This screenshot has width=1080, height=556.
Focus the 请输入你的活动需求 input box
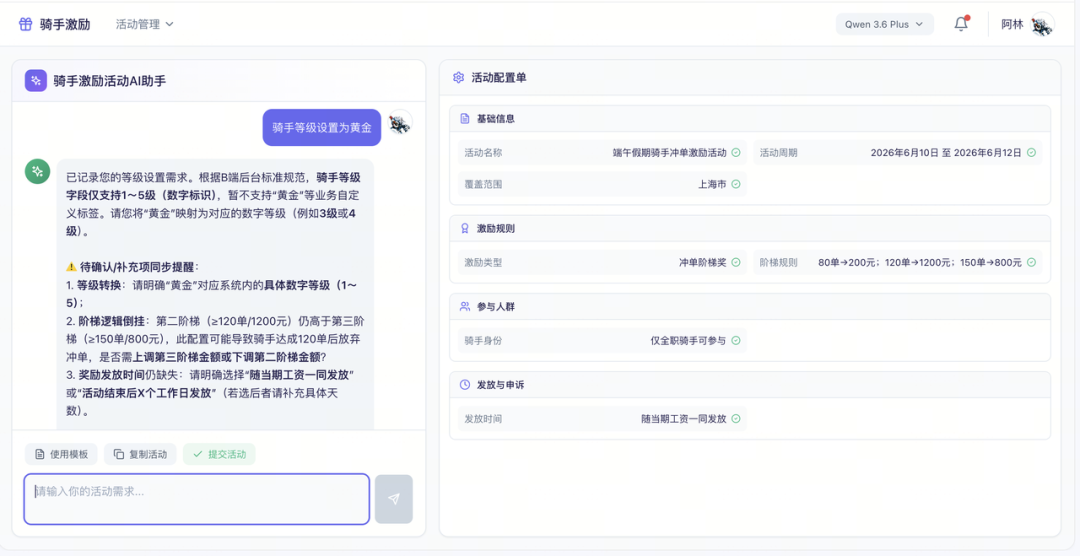pos(197,499)
